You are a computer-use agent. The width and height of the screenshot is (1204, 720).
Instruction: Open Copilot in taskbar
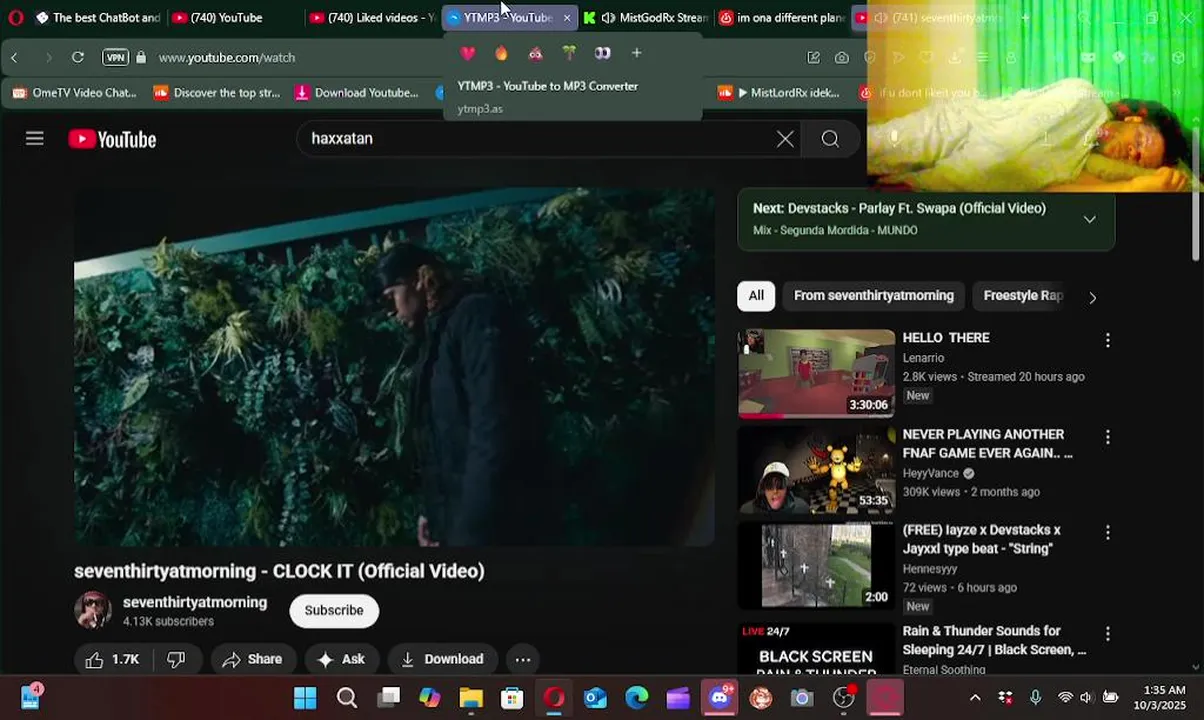point(430,698)
